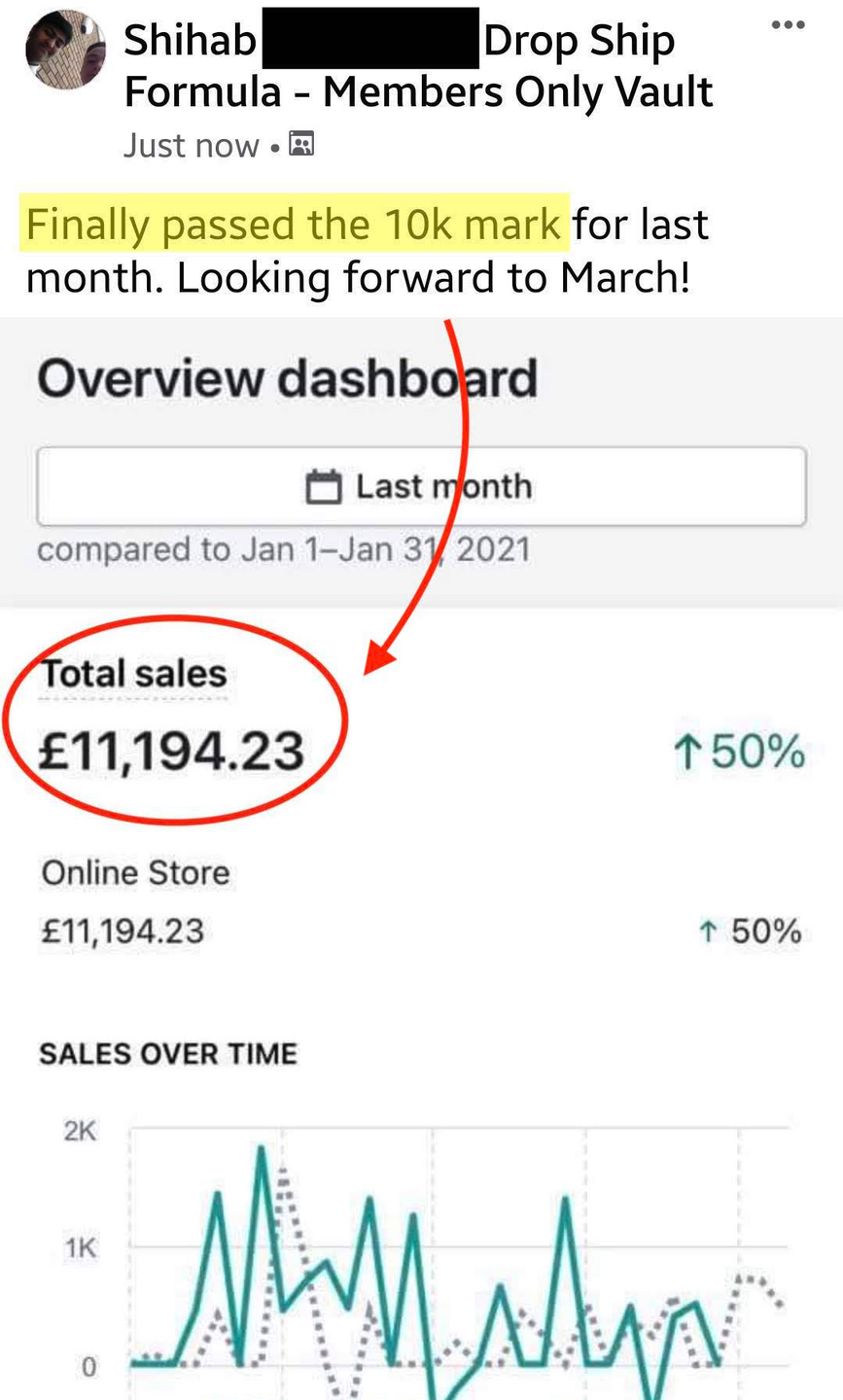
Task: Click the Shihab author name
Action: point(191,41)
